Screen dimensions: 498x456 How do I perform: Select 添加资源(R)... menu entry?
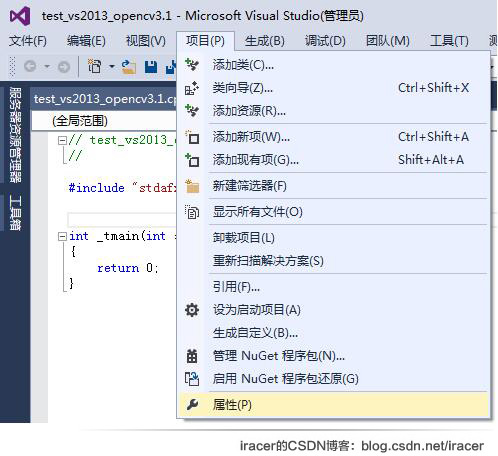pos(333,111)
